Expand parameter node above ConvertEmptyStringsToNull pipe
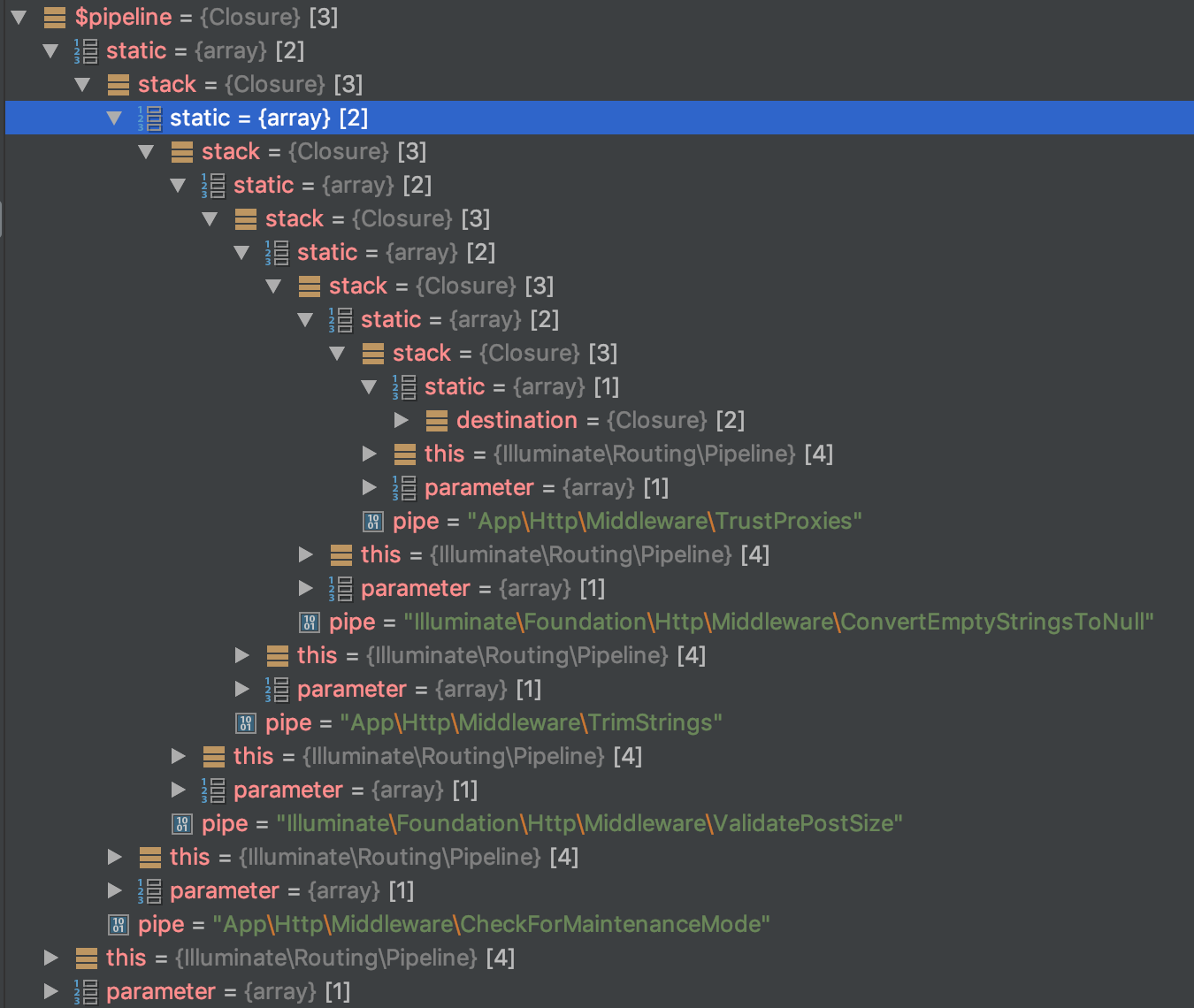 click(305, 588)
